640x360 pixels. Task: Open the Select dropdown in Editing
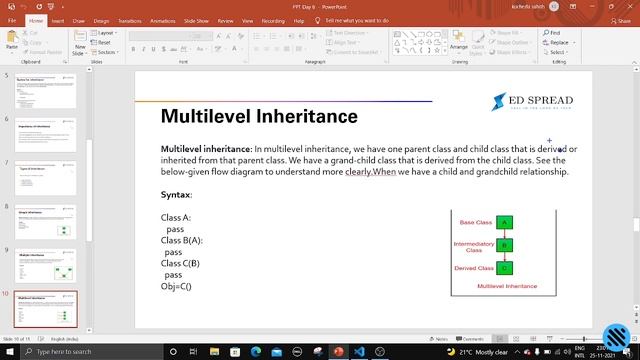(x=556, y=52)
